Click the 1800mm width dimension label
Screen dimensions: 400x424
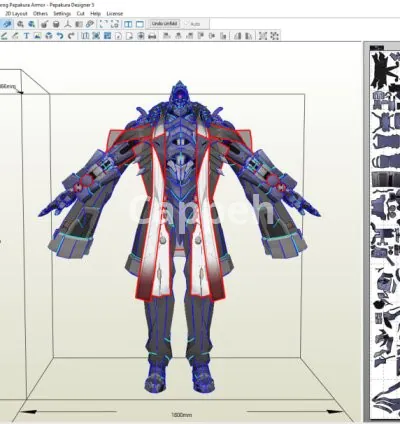tap(181, 415)
